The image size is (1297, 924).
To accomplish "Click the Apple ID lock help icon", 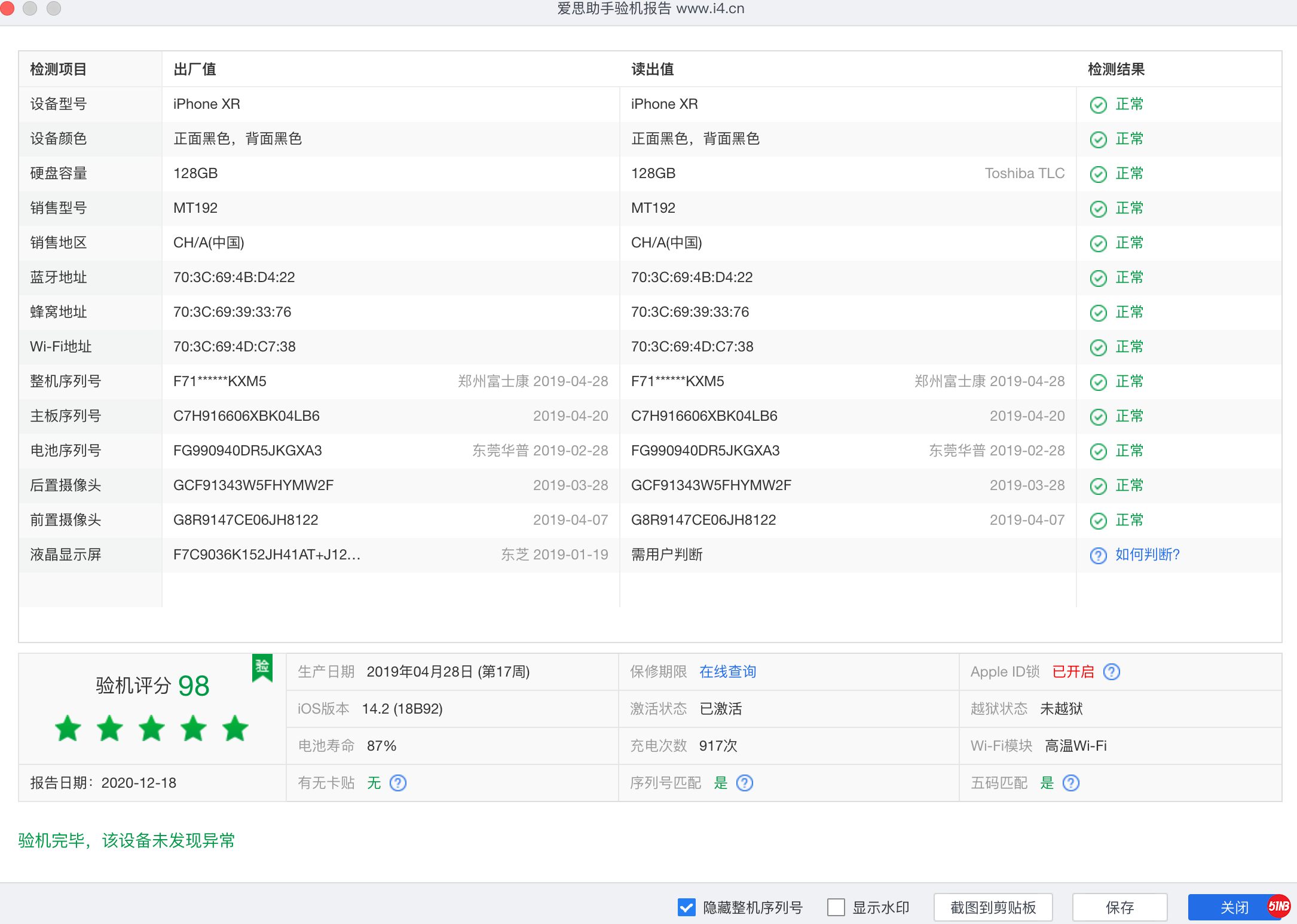I will (1112, 672).
